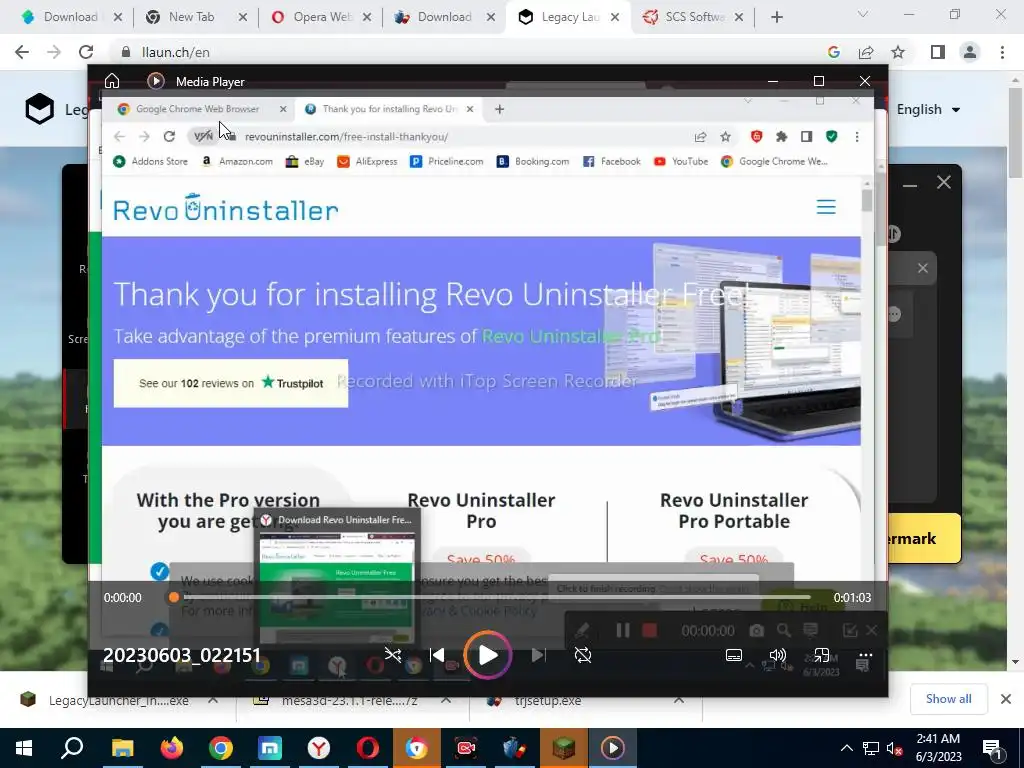1024x768 pixels.
Task: Open the Chrome tab search dropdown
Action: pyautogui.click(x=863, y=14)
